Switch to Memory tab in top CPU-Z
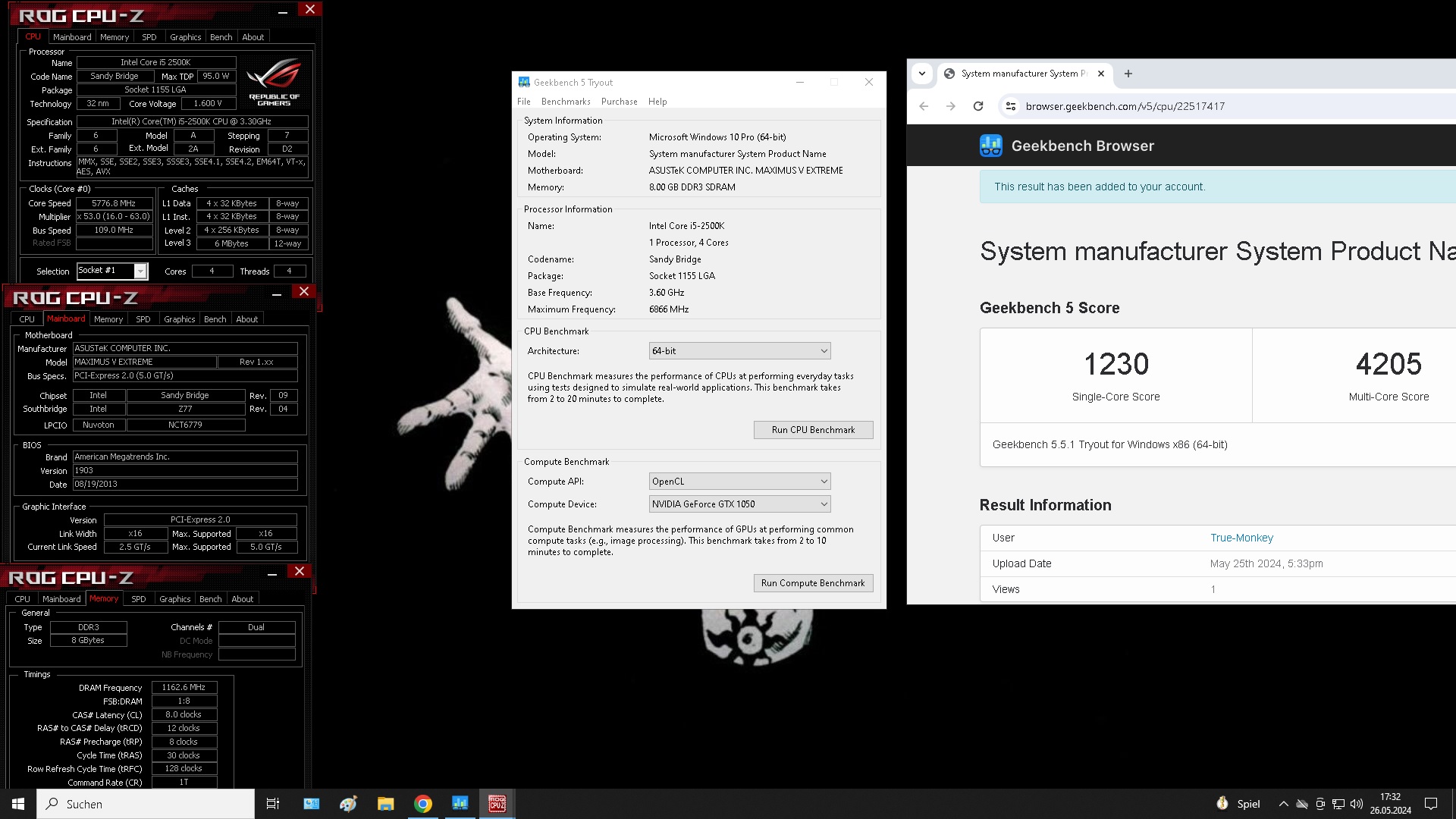This screenshot has width=1456, height=819. point(115,37)
